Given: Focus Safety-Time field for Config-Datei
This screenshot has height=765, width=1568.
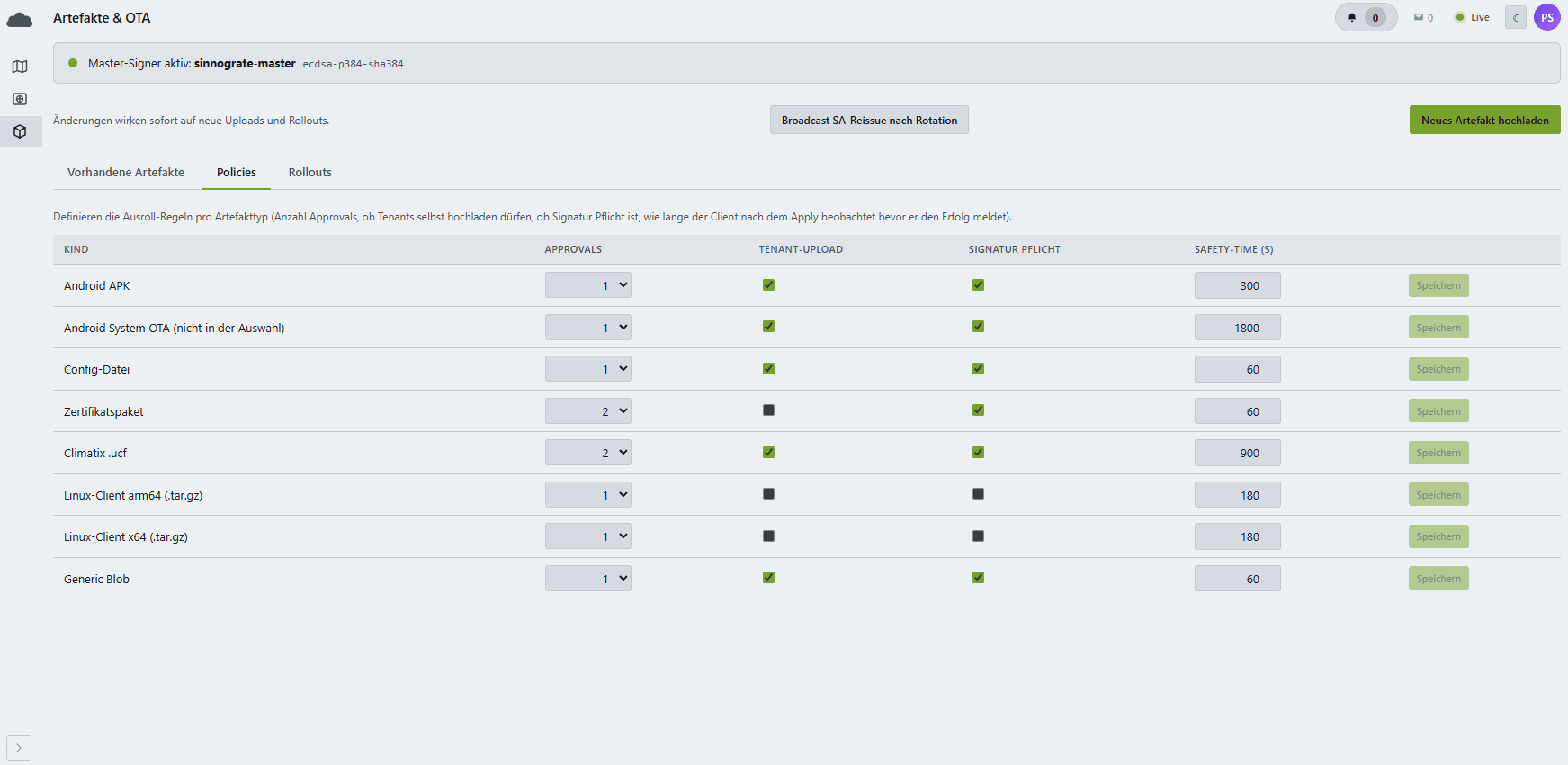Looking at the screenshot, I should click(x=1238, y=369).
